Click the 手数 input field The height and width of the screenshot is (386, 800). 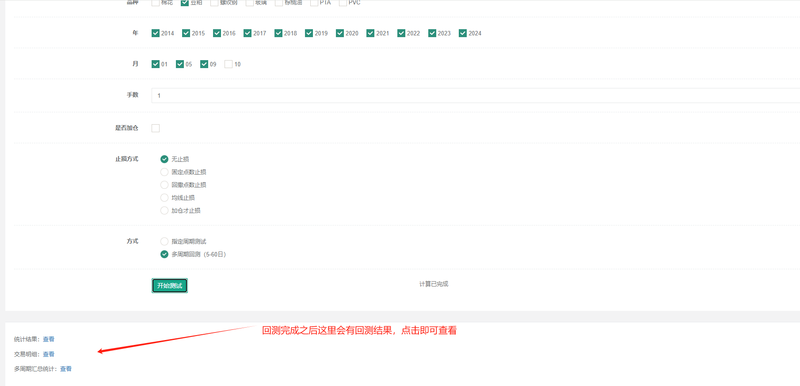pyautogui.click(x=476, y=95)
